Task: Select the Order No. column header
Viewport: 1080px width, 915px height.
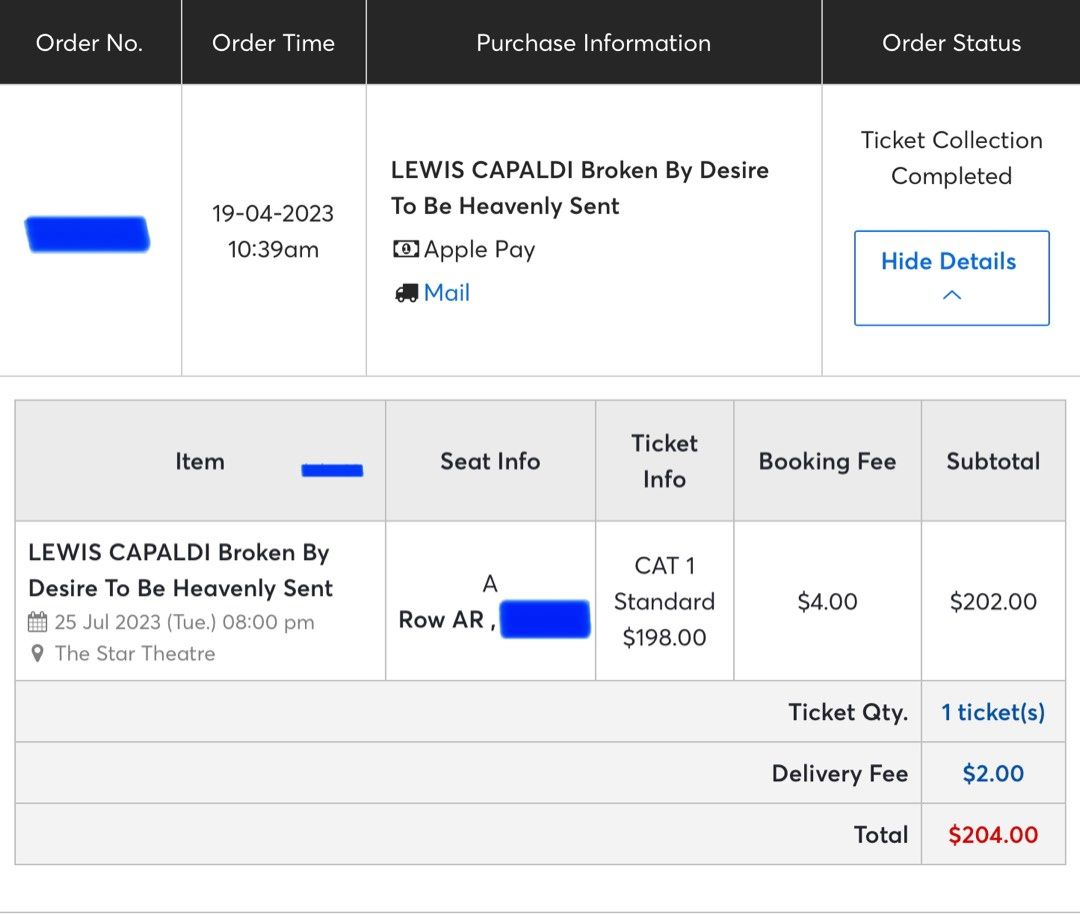Action: pos(89,43)
